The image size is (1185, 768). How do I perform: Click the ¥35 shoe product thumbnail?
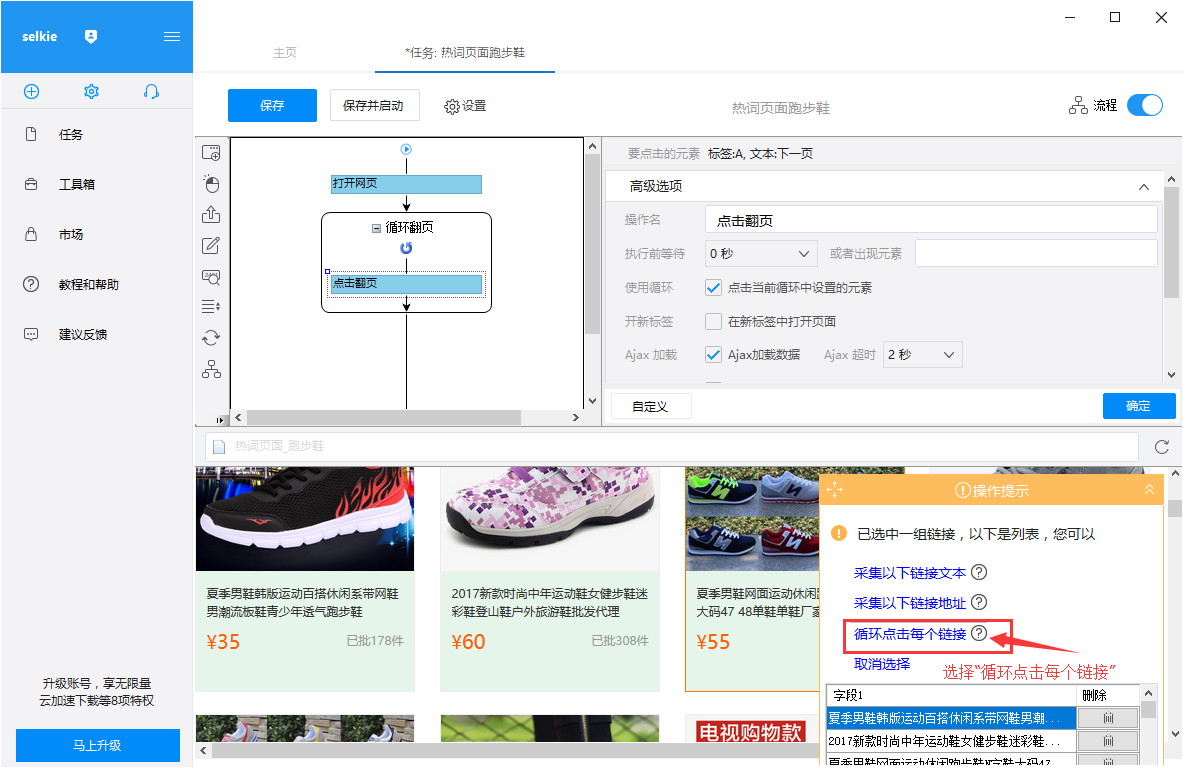point(305,519)
